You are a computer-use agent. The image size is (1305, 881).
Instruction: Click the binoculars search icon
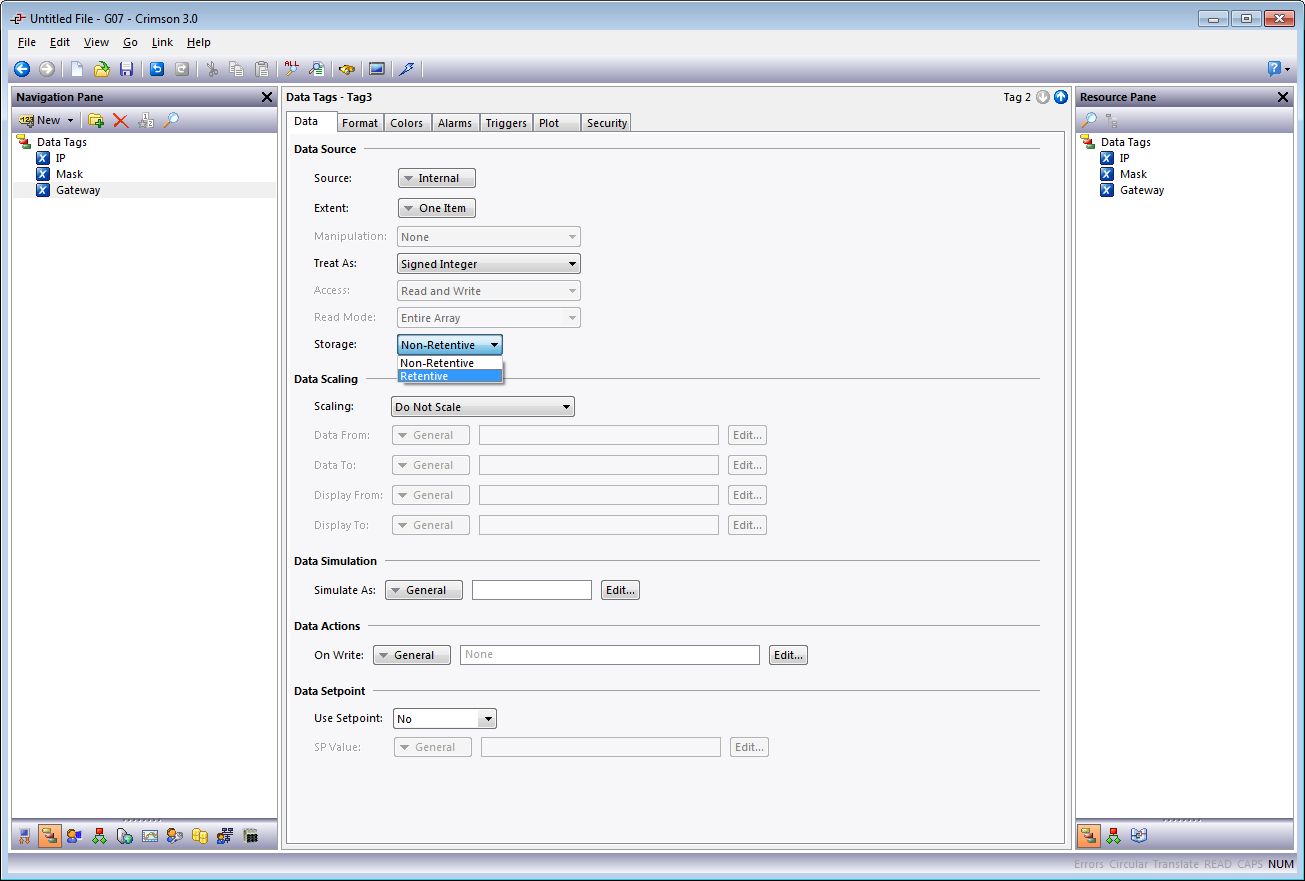point(347,69)
